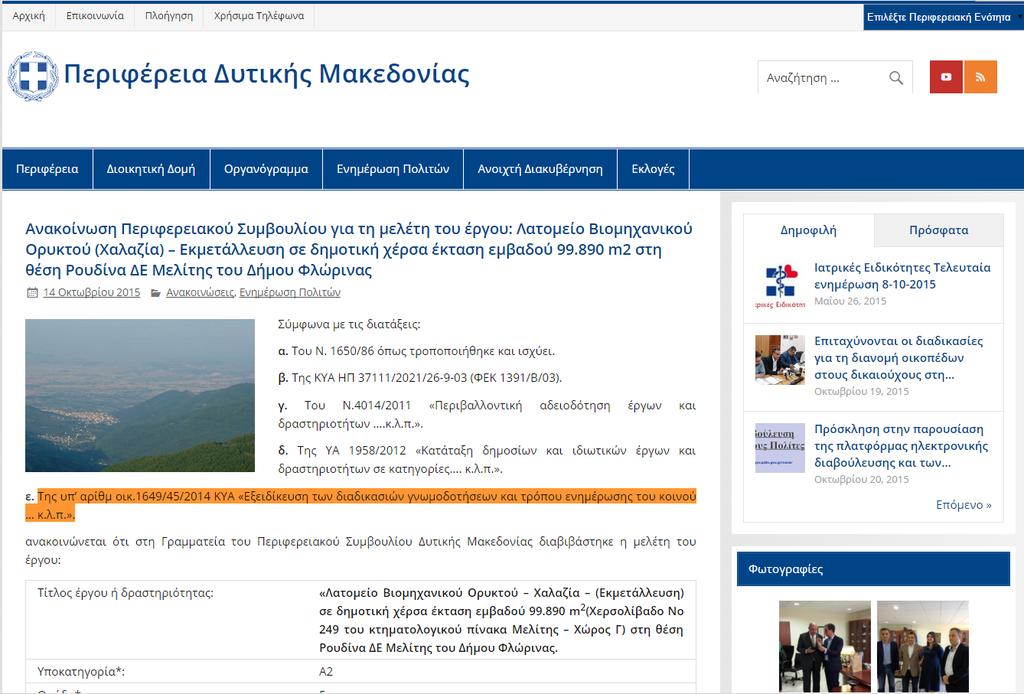Open the Αρχική top menu item

pos(29,16)
